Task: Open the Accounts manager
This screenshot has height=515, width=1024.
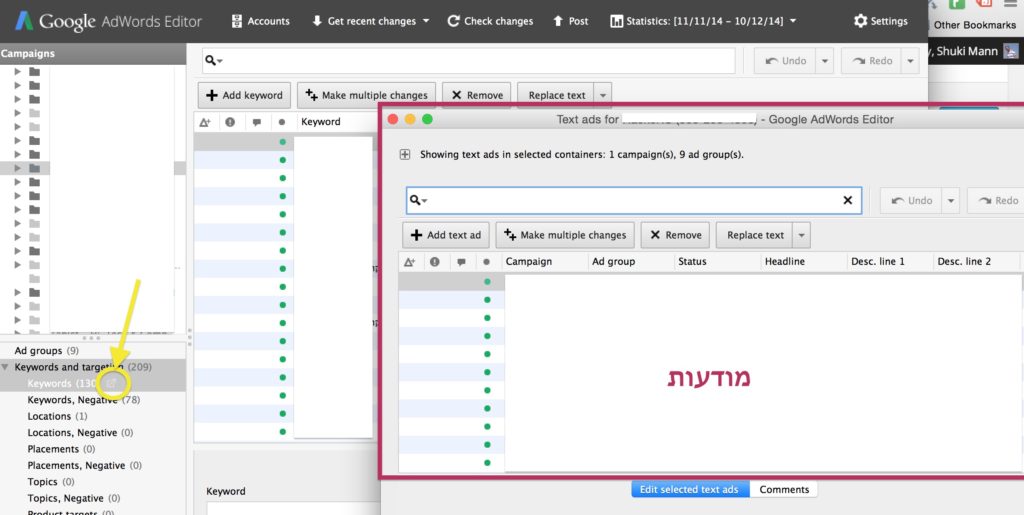Action: tap(261, 21)
